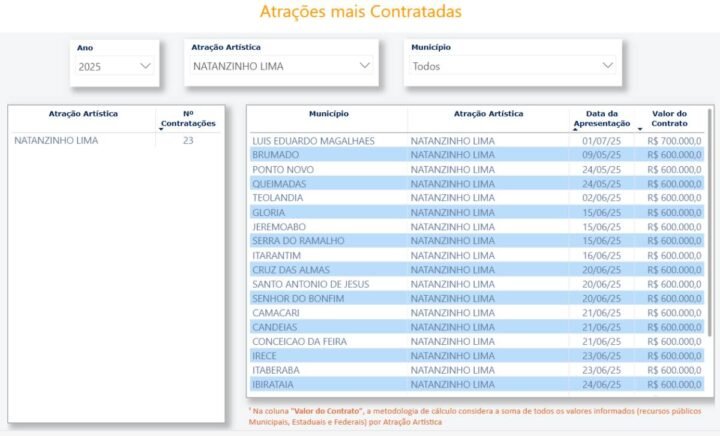Screen dimensions: 720x436
Task: Click the 09/05/25 date in BRUMADO row
Action: [602, 155]
